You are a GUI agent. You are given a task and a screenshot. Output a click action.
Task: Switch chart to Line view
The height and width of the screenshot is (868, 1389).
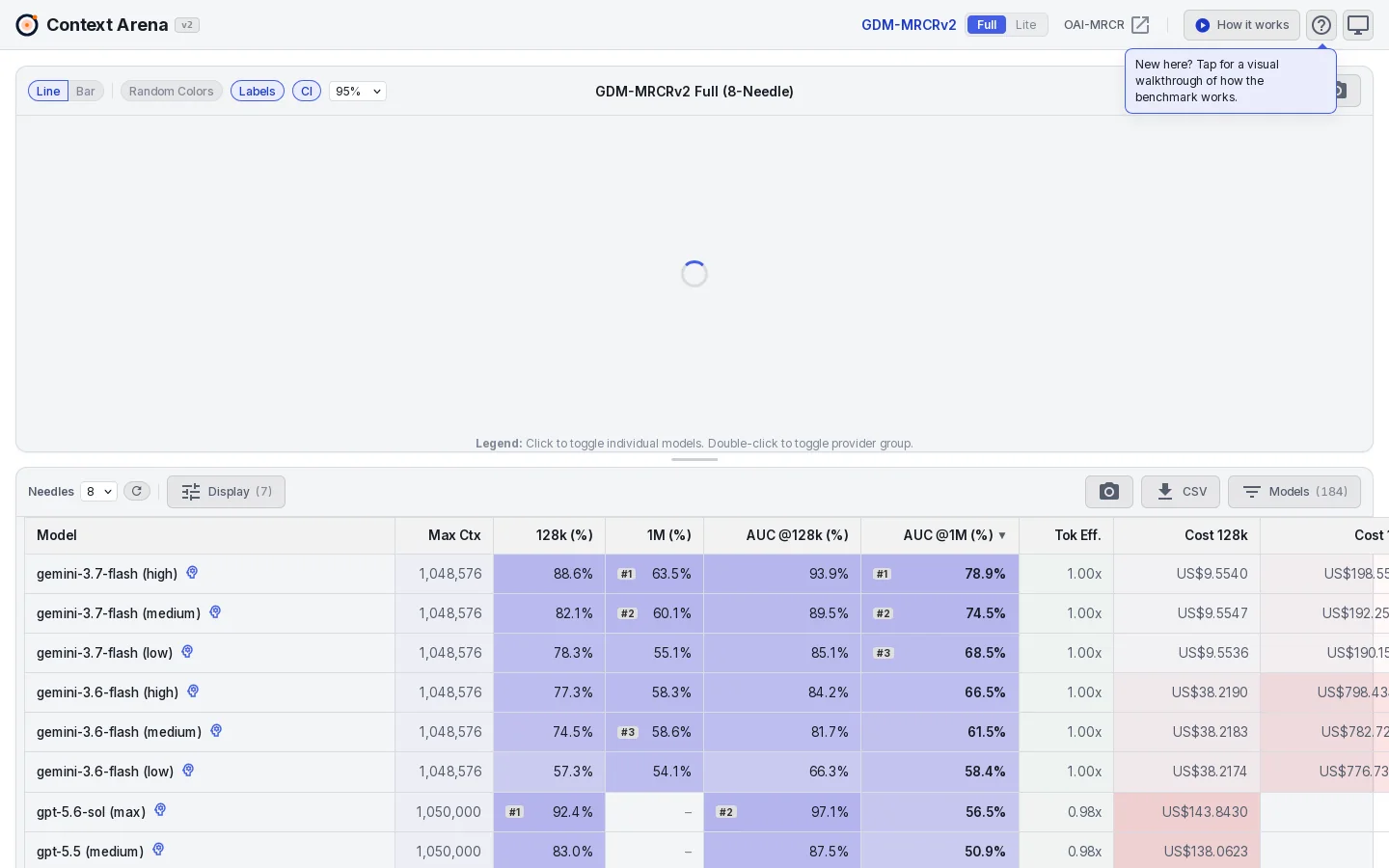click(48, 92)
